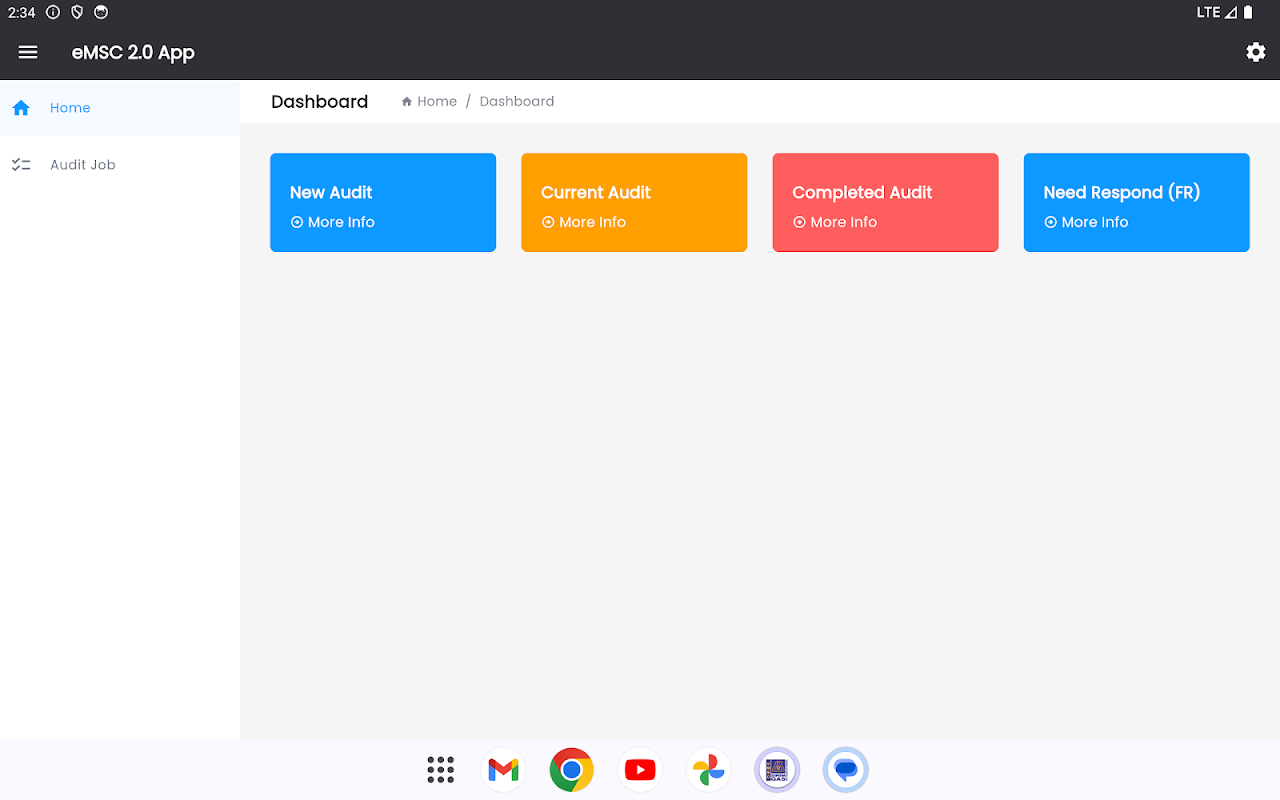
Task: Click the New Audit More Info arrow icon
Action: point(297,222)
